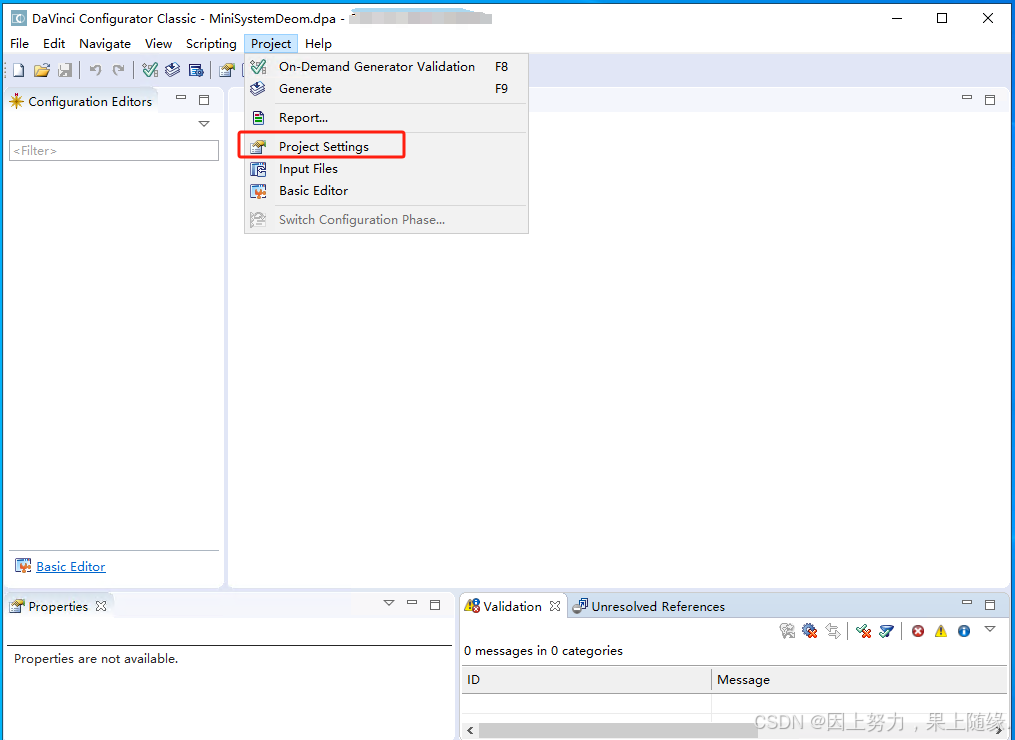The height and width of the screenshot is (740, 1015).
Task: Minimize the Configuration Editors panel
Action: 181,98
